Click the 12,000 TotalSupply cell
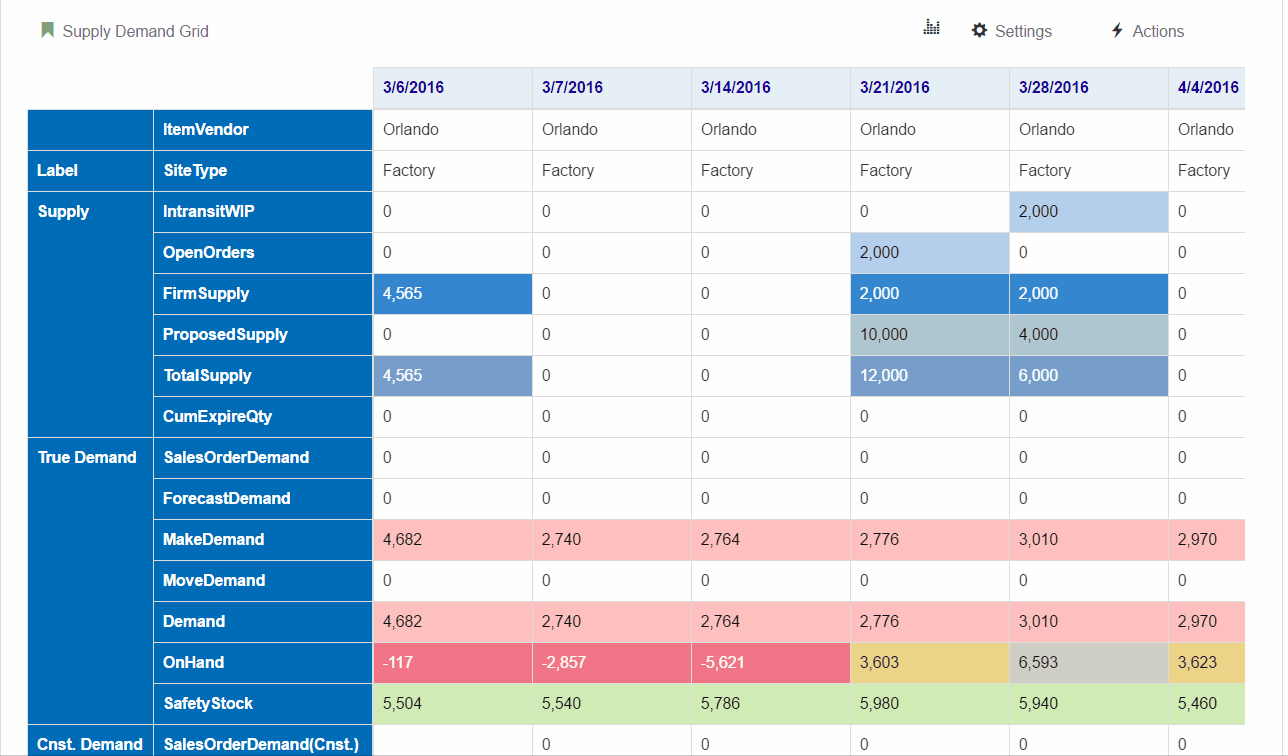The height and width of the screenshot is (756, 1288). click(x=929, y=376)
